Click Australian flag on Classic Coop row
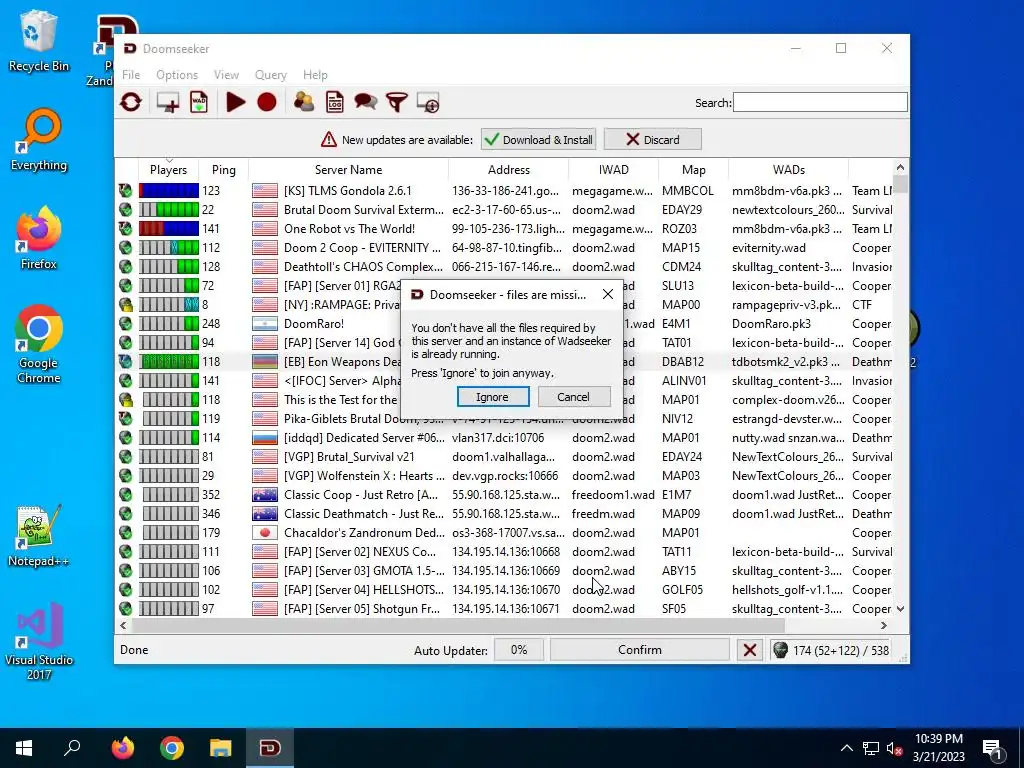This screenshot has height=768, width=1024. 265,495
